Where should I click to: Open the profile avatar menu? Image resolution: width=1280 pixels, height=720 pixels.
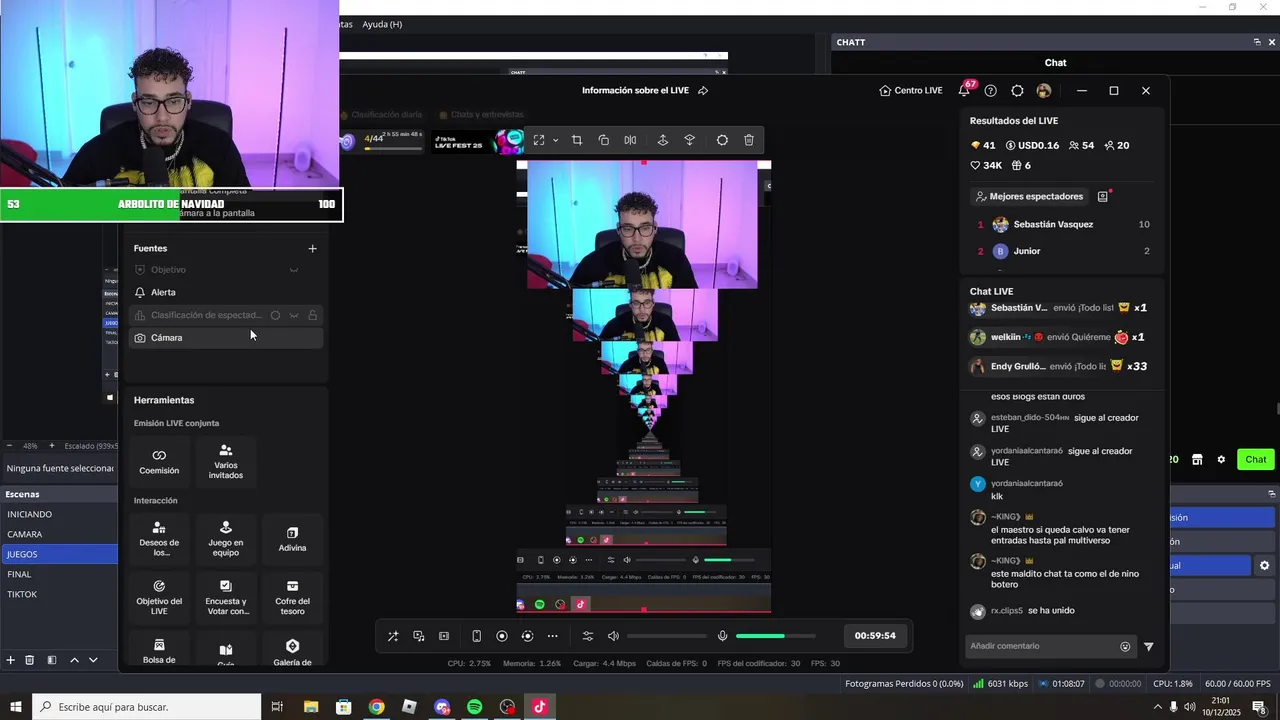pos(1044,90)
